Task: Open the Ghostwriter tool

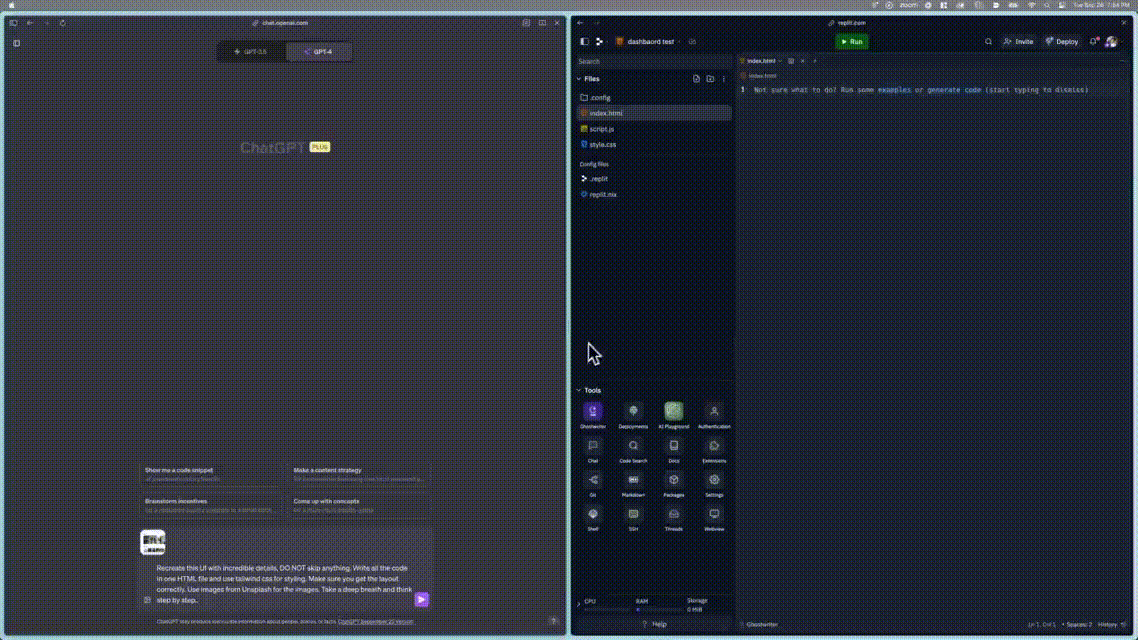Action: click(x=593, y=411)
